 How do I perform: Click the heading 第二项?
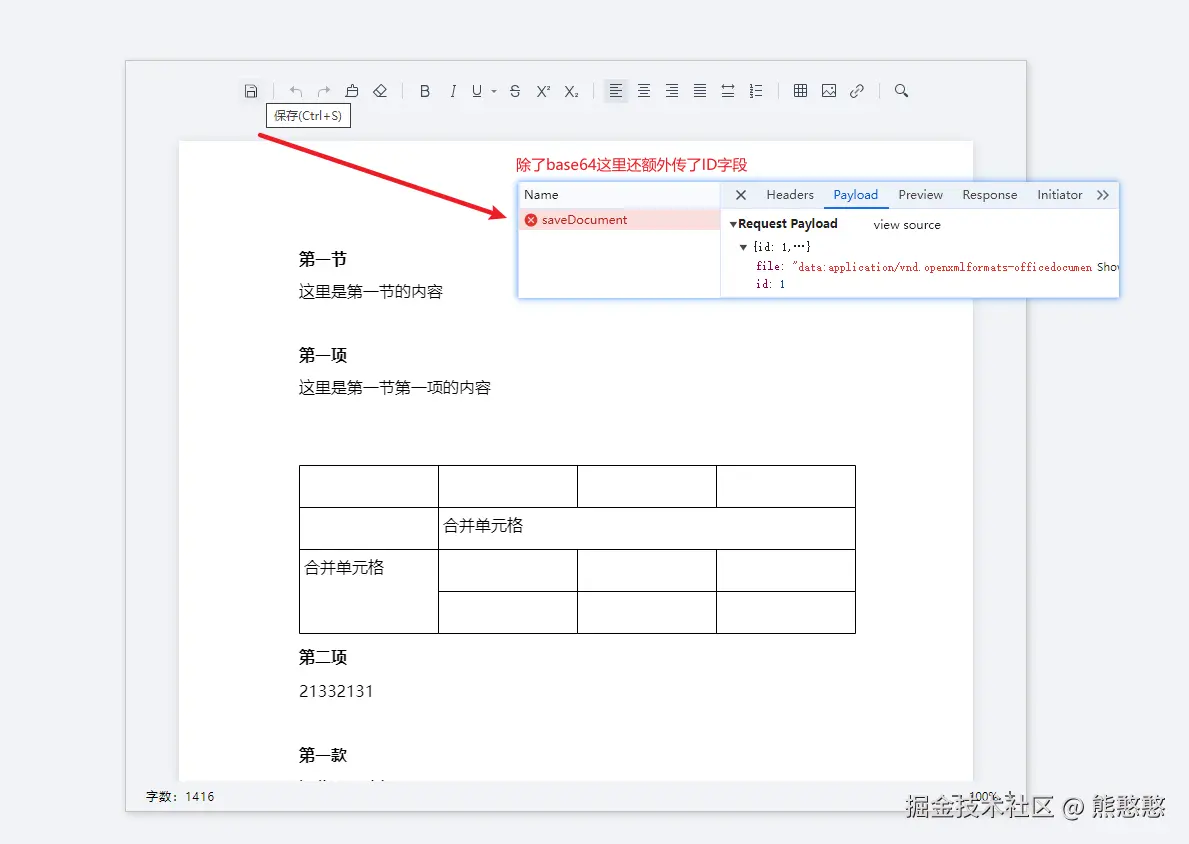[x=322, y=657]
